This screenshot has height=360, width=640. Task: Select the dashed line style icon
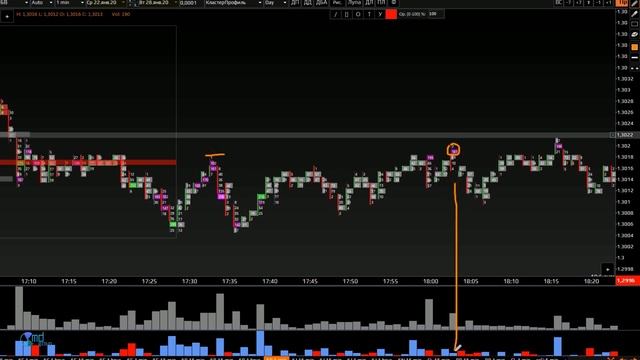pyautogui.click(x=634, y=69)
